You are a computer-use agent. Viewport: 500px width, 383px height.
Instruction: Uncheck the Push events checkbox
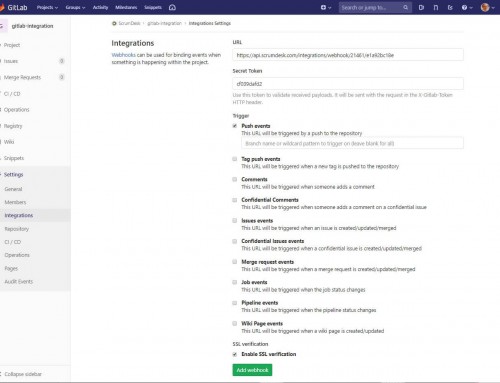coord(235,126)
